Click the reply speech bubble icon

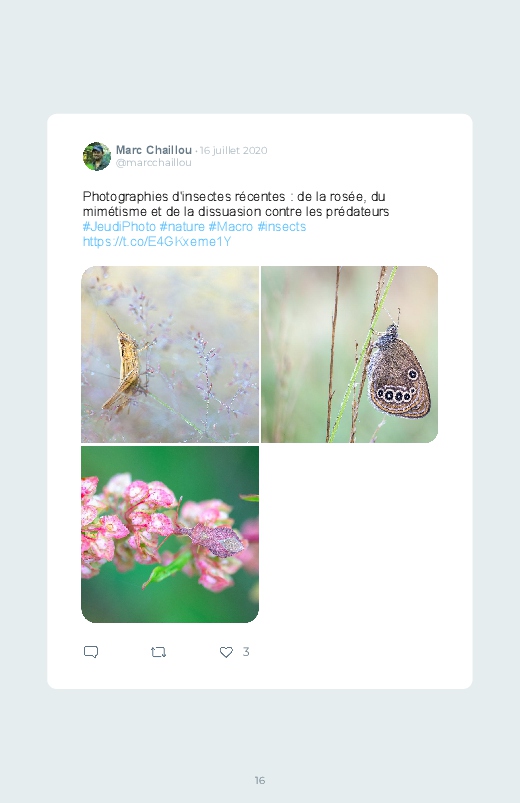(91, 652)
